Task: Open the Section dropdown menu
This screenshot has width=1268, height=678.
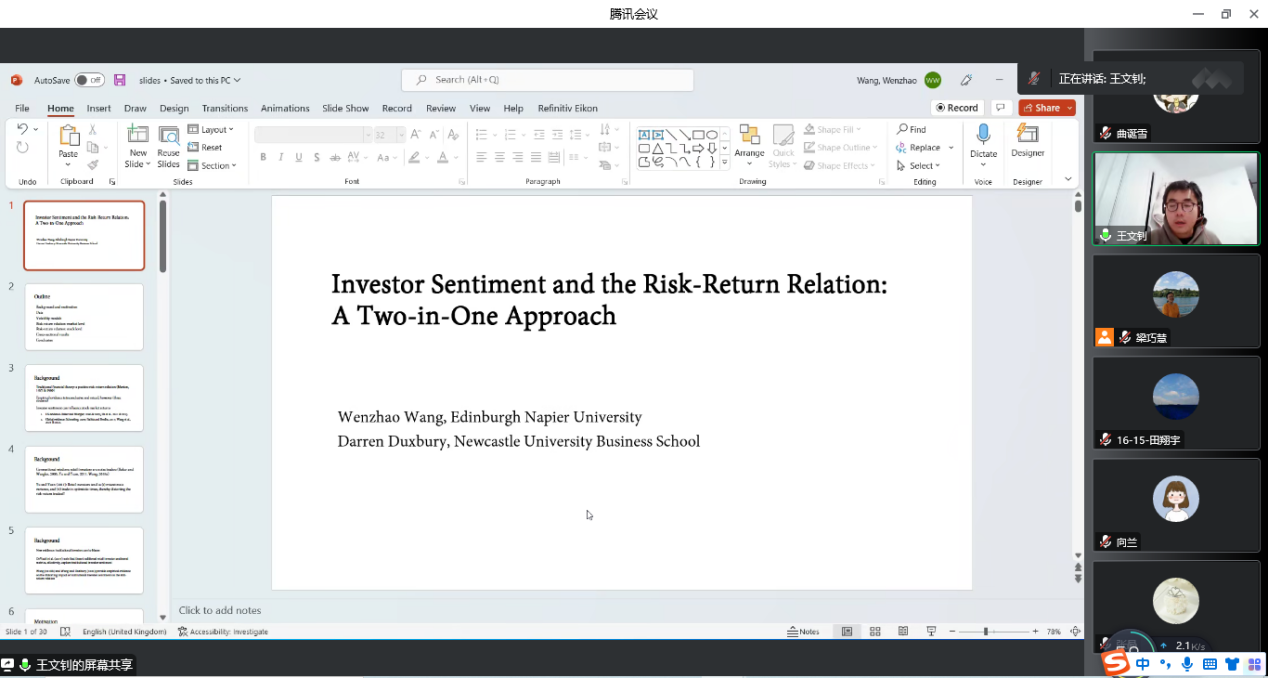Action: pos(217,166)
